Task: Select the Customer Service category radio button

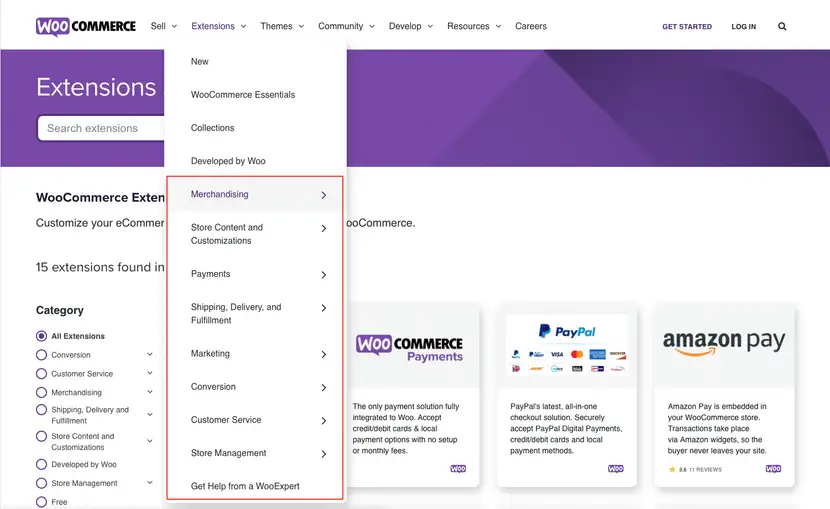Action: click(x=41, y=374)
